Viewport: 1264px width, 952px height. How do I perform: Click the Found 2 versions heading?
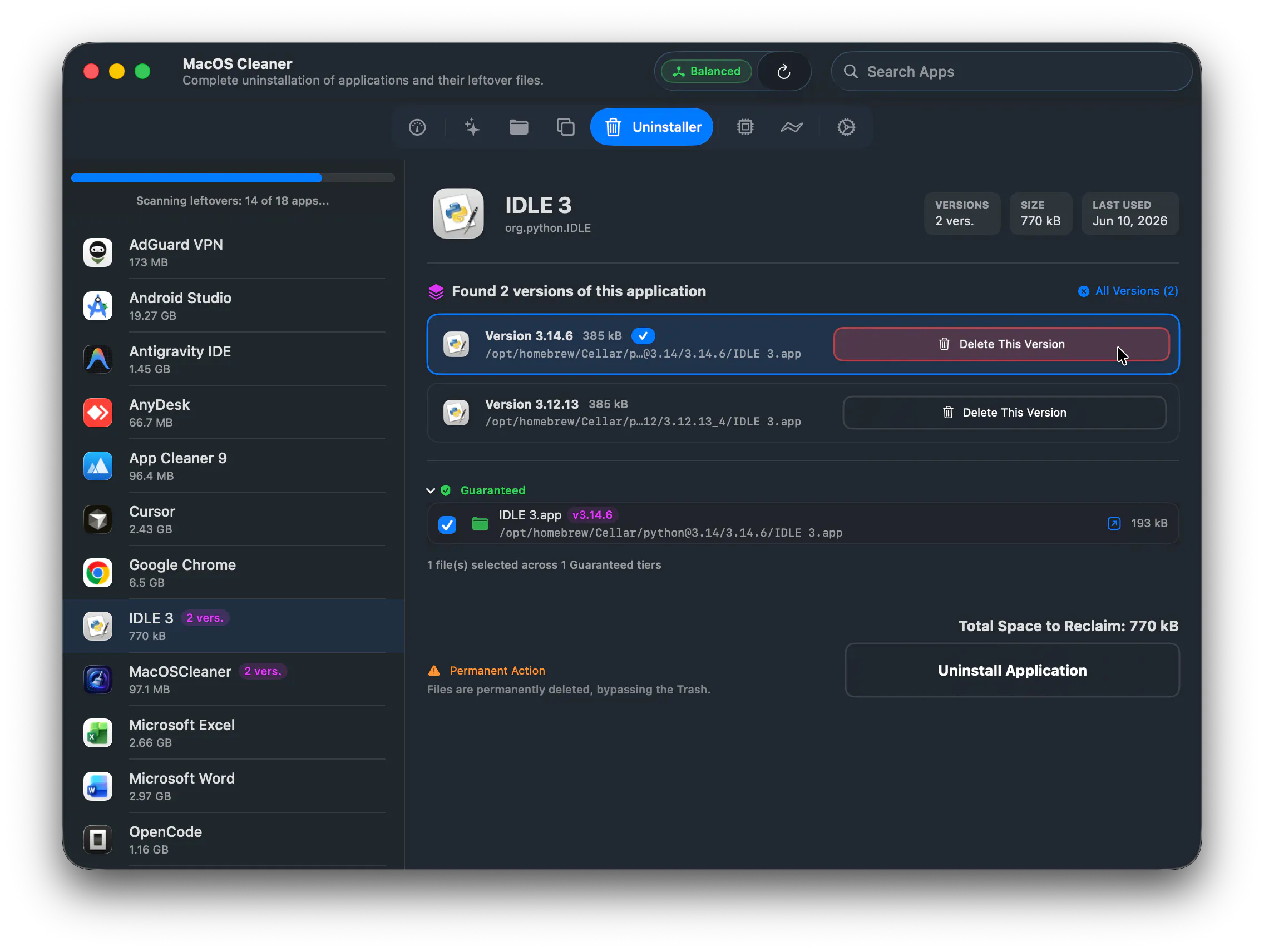tap(578, 291)
